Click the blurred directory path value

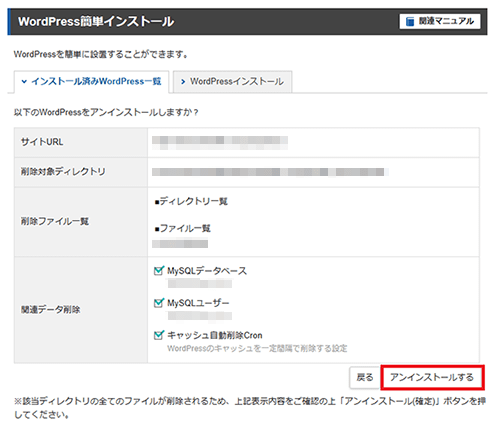click(270, 172)
